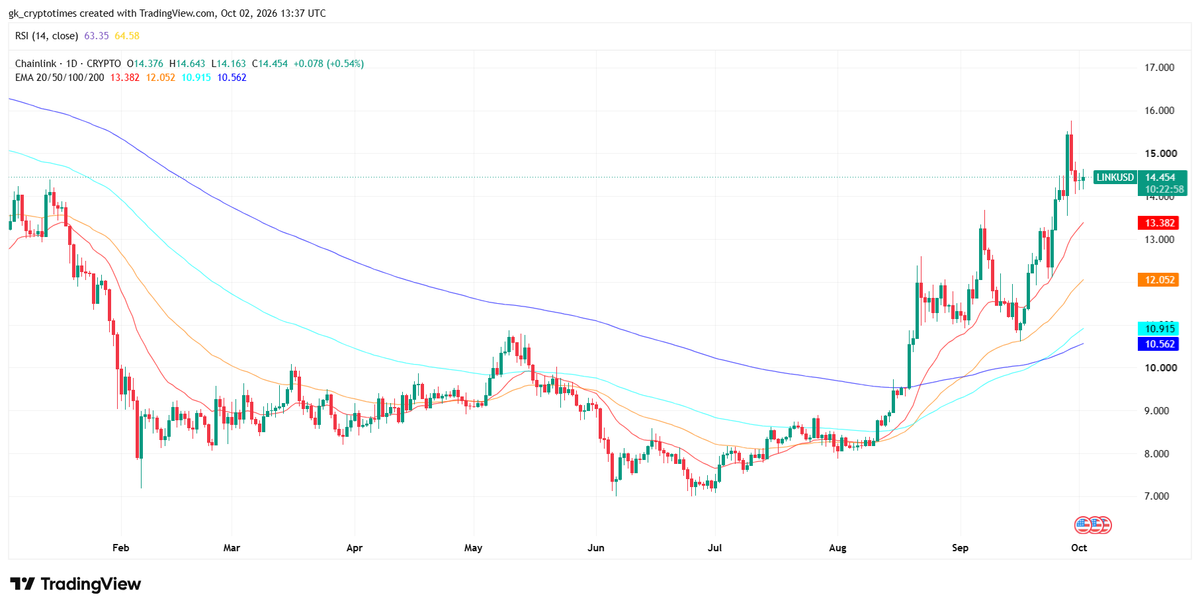The width and height of the screenshot is (1200, 609).
Task: Click the Jul label on time axis
Action: [715, 548]
